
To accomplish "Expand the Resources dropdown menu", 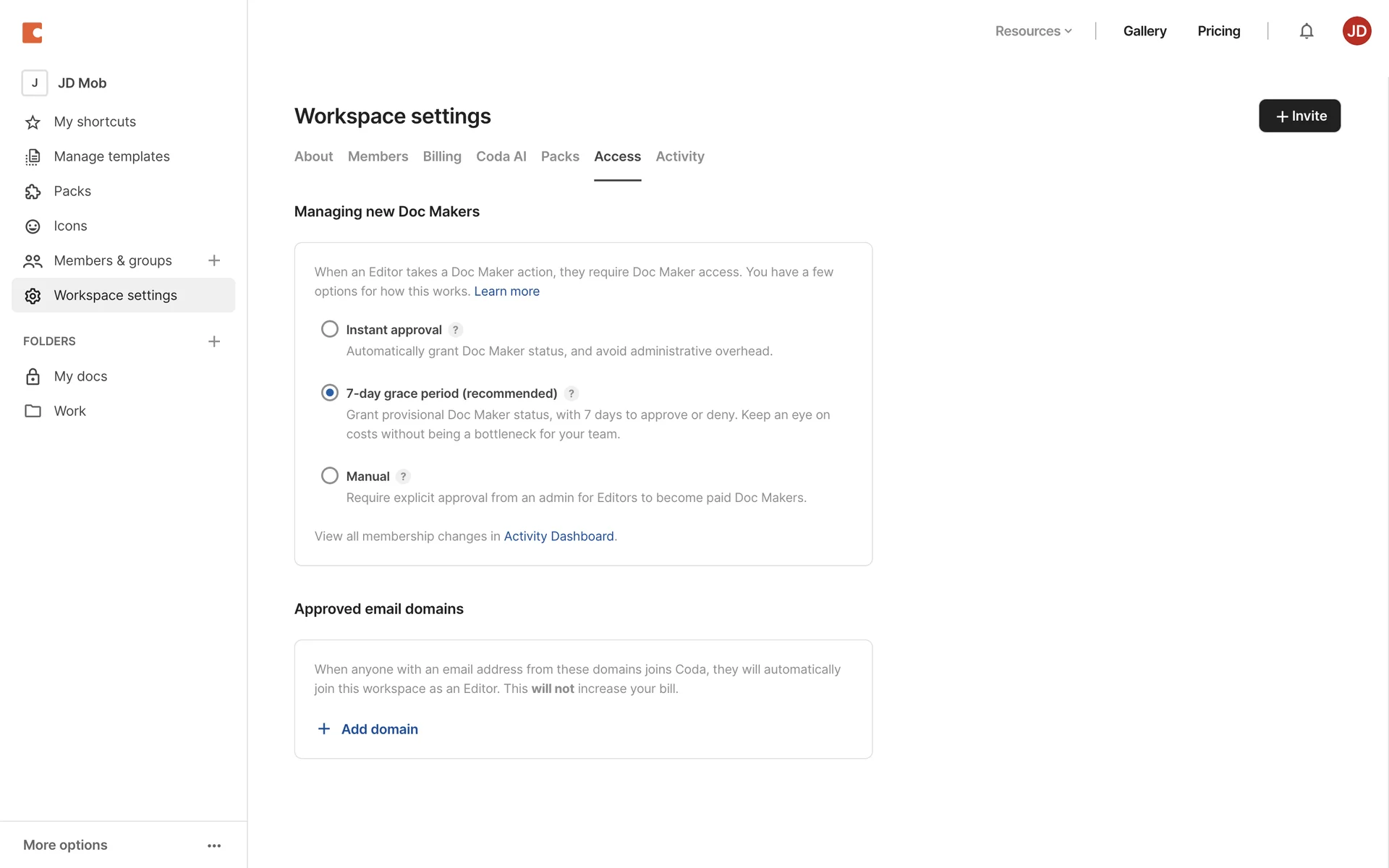I will point(1033,31).
